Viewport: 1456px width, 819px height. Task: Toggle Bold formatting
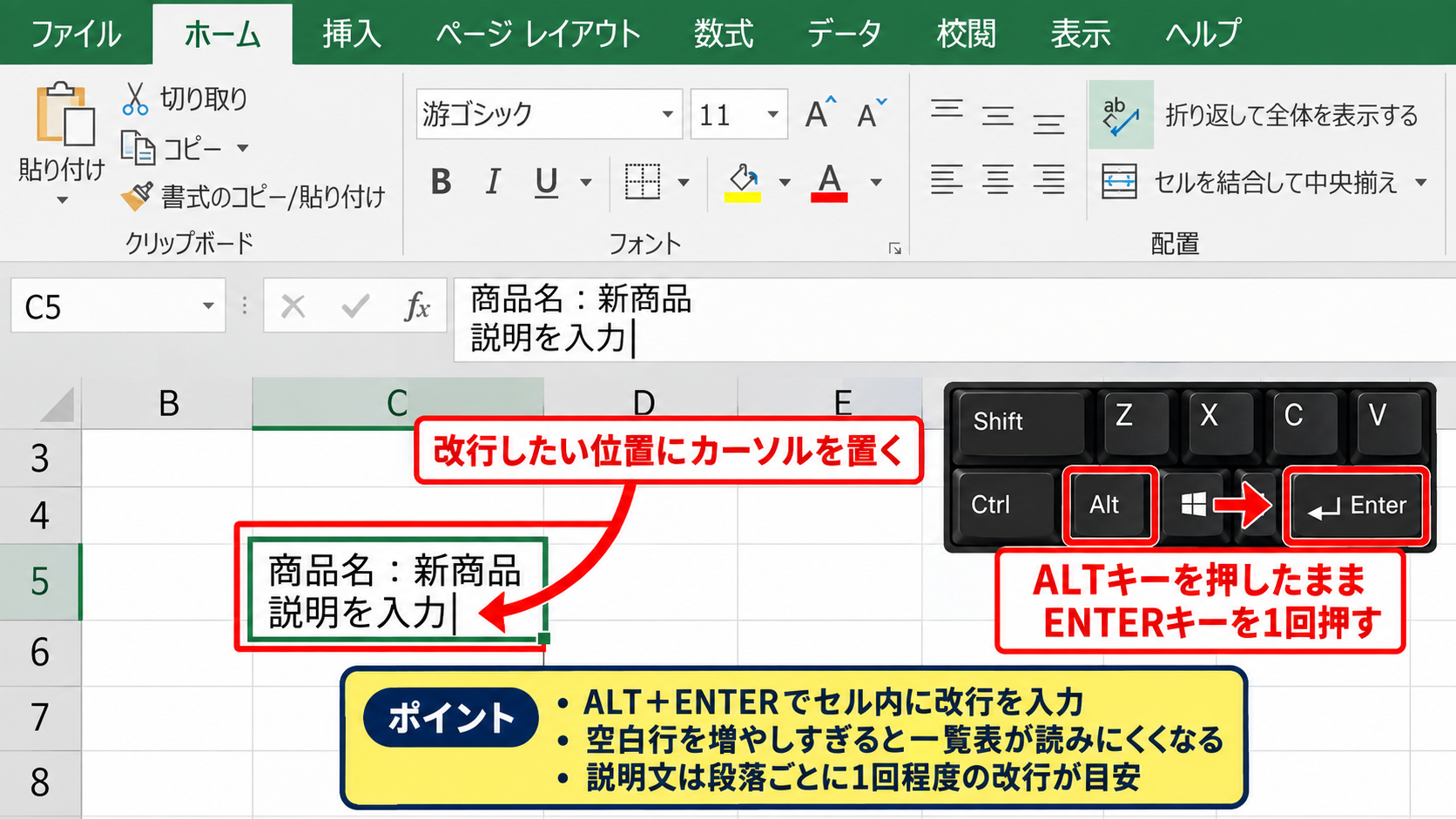pyautogui.click(x=442, y=182)
